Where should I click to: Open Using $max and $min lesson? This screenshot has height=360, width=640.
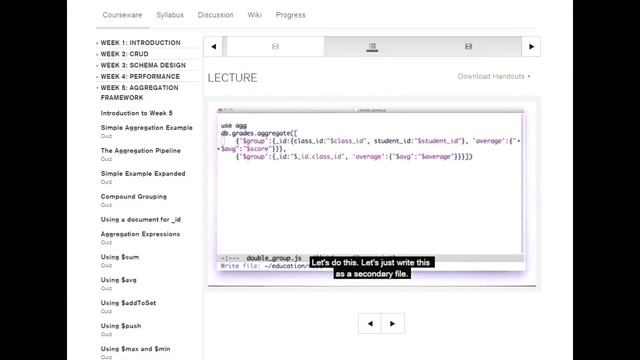135,349
